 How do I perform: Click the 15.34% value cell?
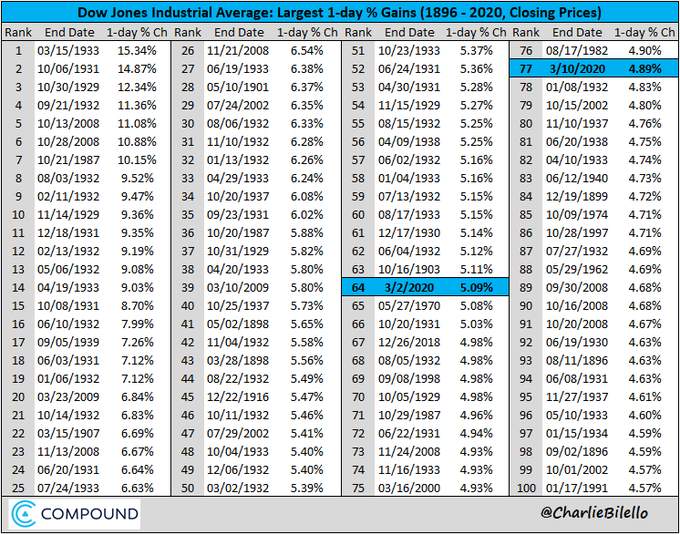(137, 51)
